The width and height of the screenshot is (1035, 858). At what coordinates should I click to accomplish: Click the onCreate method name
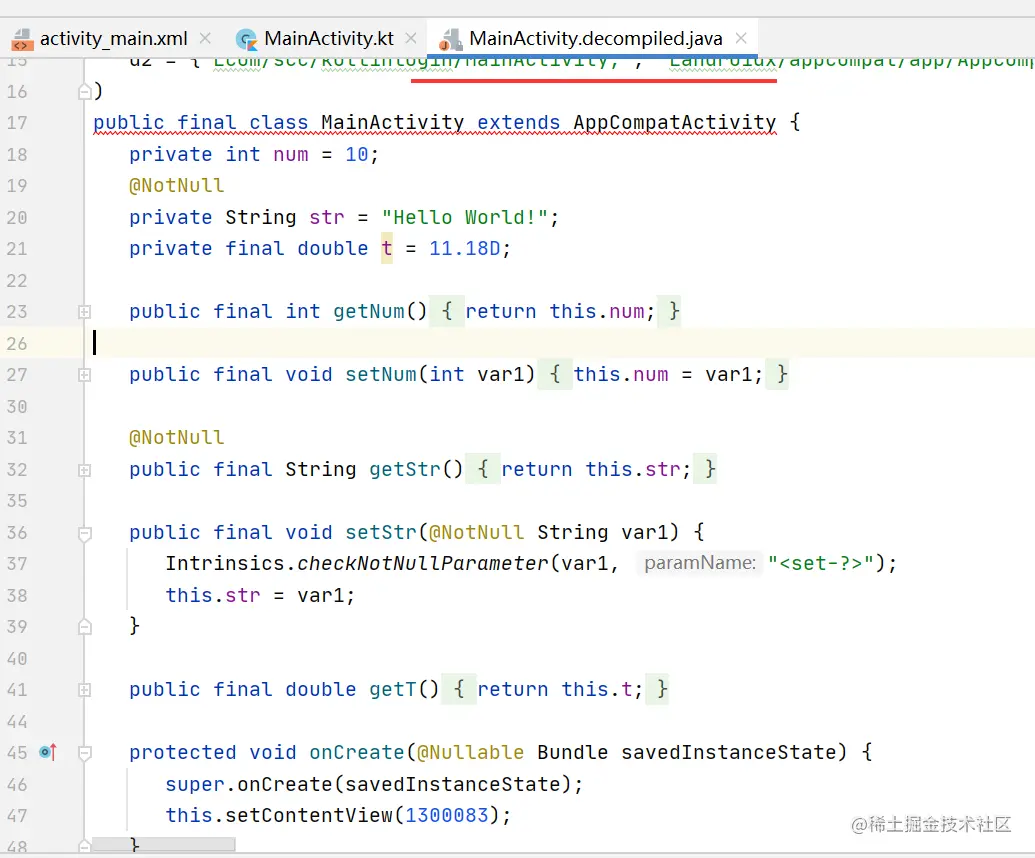coord(356,752)
